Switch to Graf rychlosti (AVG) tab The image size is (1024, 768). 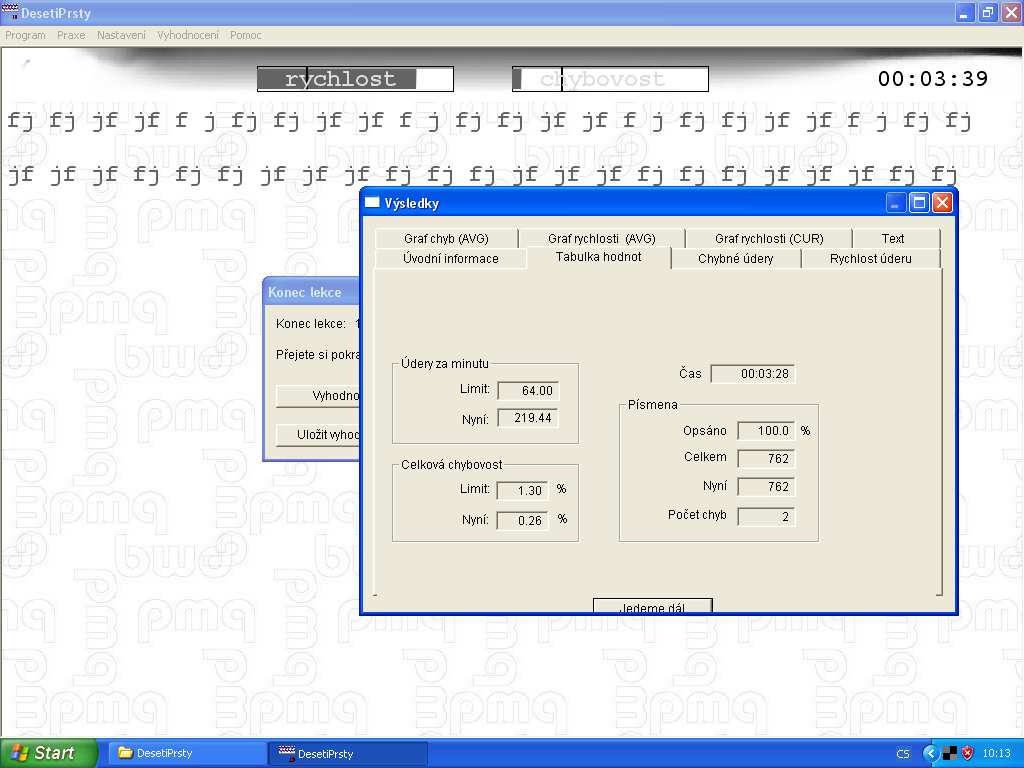[601, 238]
